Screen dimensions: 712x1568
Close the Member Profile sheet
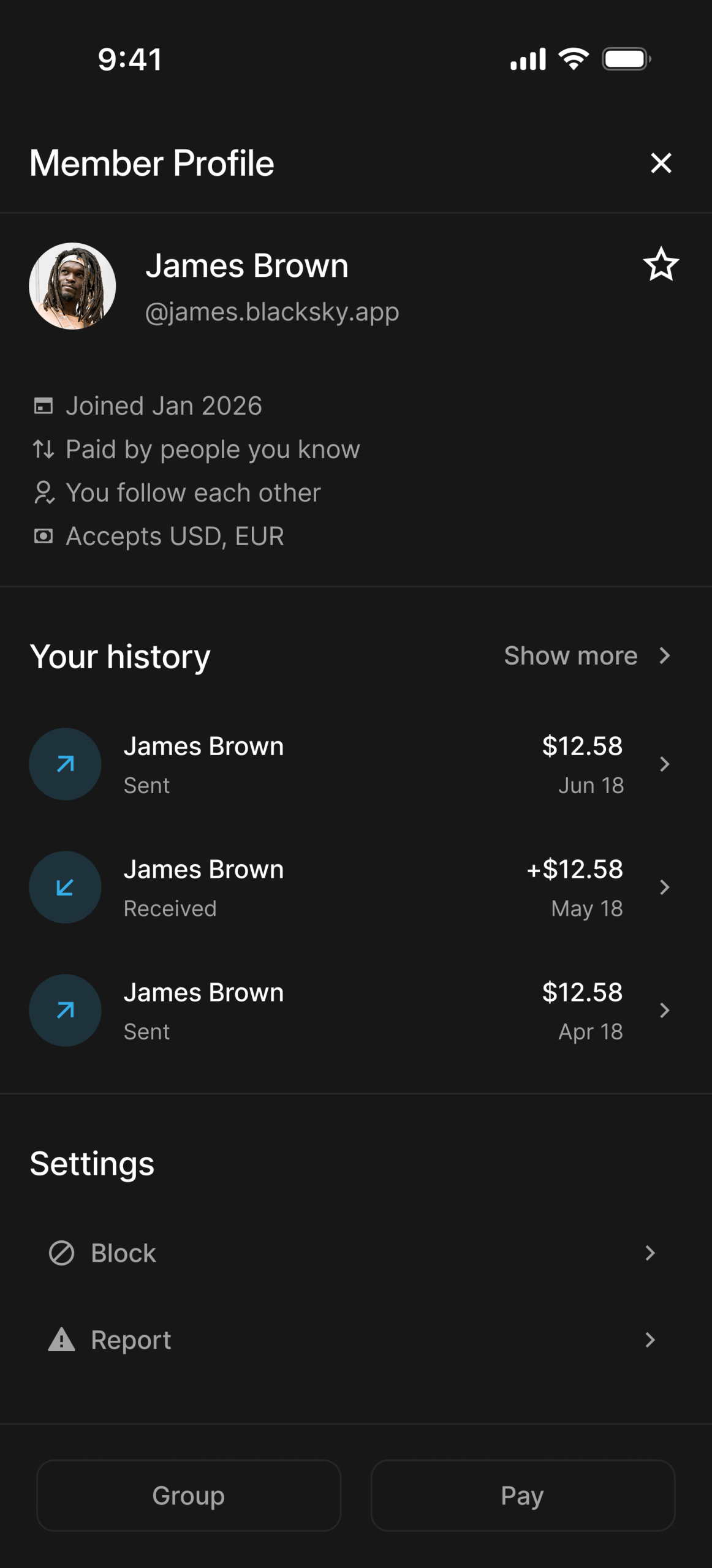pyautogui.click(x=661, y=163)
